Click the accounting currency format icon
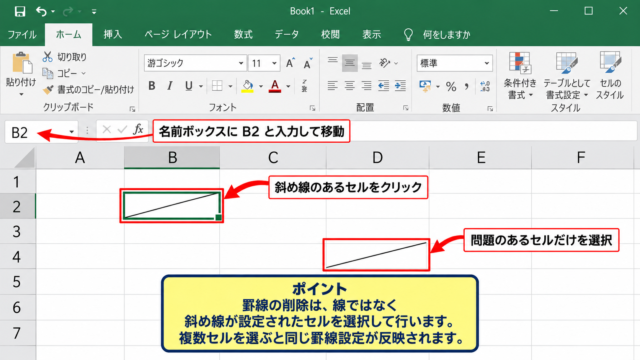Screen dimensions: 640x360 [425, 86]
